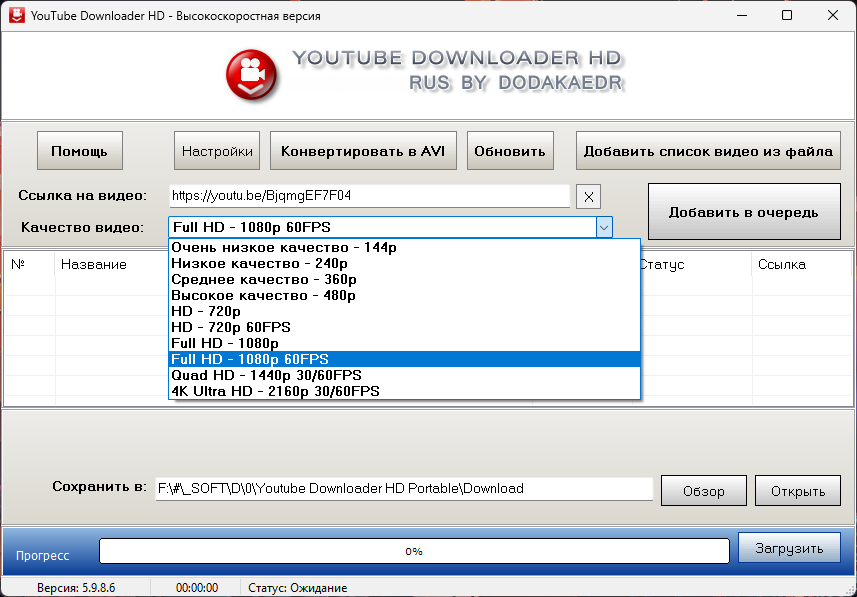Click the Открыть open folder button
Viewport: 857px width, 597px height.
pos(797,491)
